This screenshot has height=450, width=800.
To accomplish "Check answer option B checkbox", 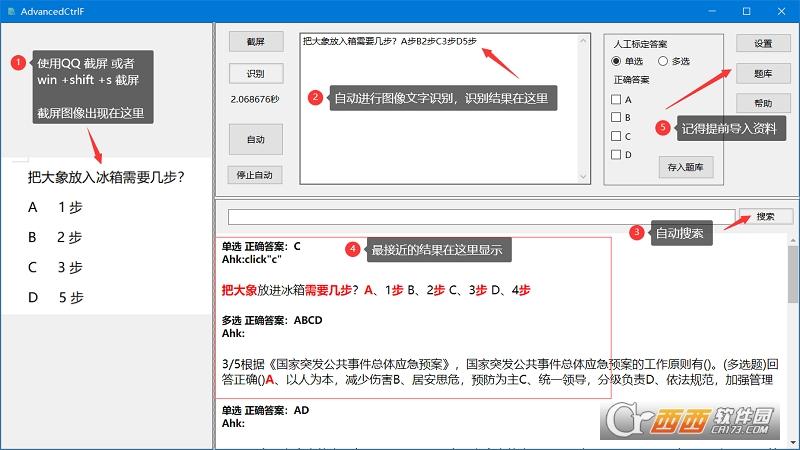I will (616, 117).
